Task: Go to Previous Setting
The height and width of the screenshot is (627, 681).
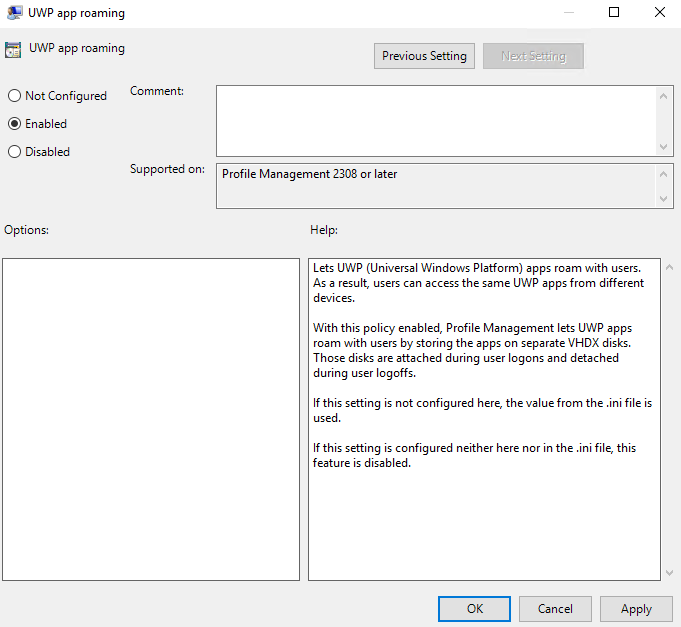Action: [424, 56]
